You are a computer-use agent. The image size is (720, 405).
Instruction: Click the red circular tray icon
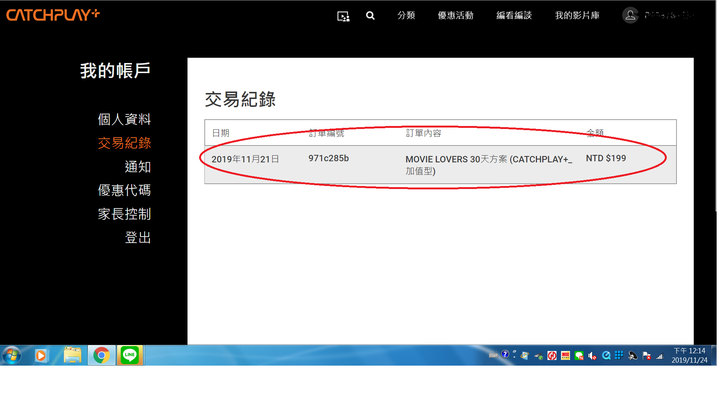point(552,355)
